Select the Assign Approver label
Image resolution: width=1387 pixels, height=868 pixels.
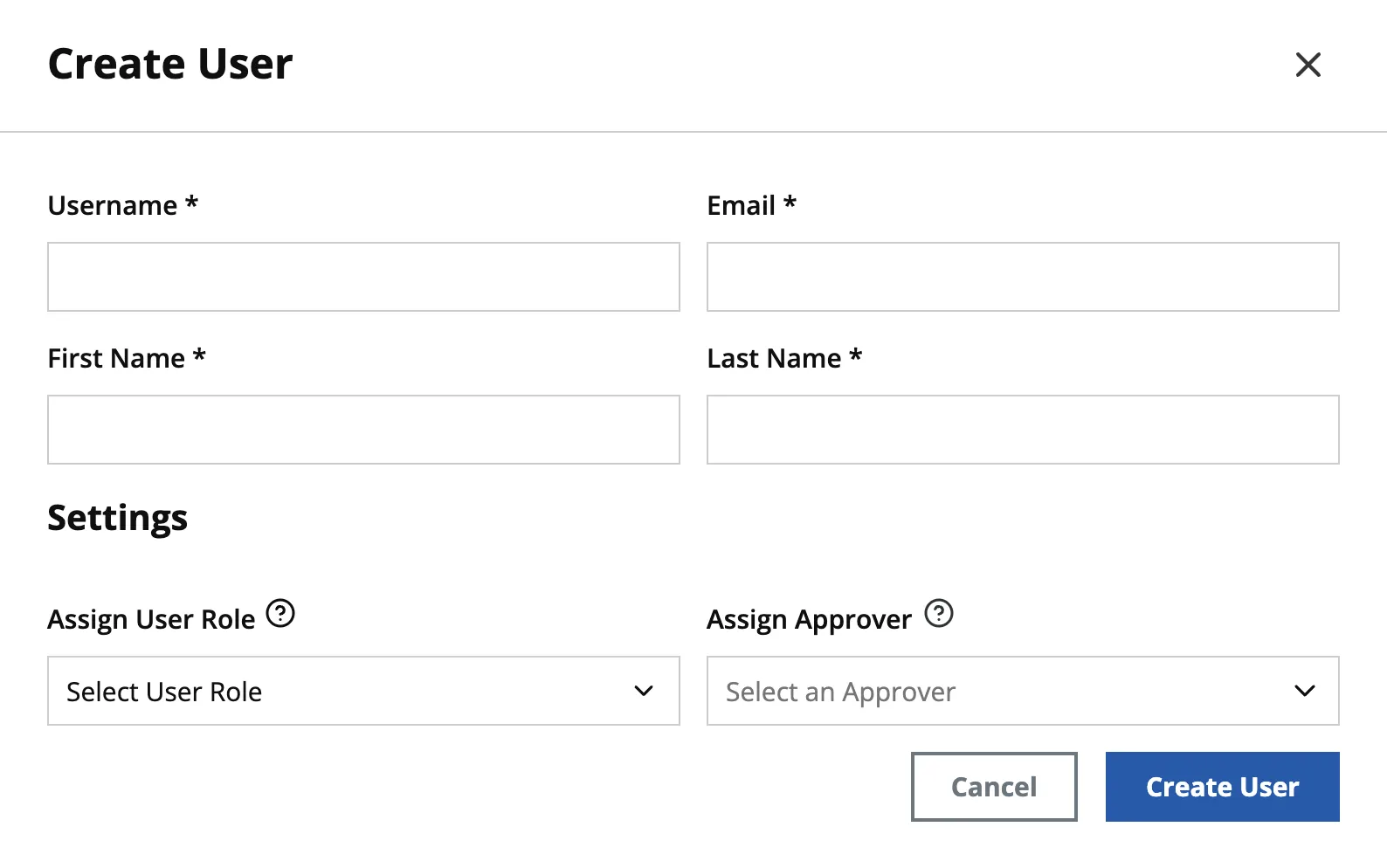tap(810, 619)
